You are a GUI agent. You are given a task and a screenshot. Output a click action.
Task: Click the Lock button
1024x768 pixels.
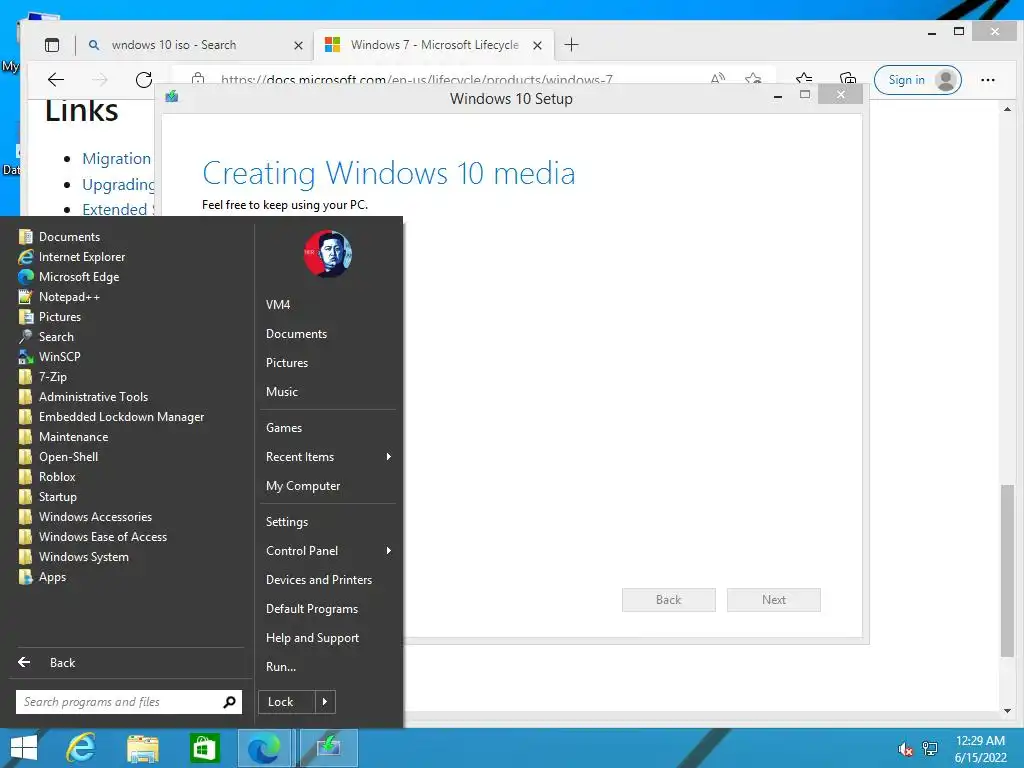click(287, 702)
